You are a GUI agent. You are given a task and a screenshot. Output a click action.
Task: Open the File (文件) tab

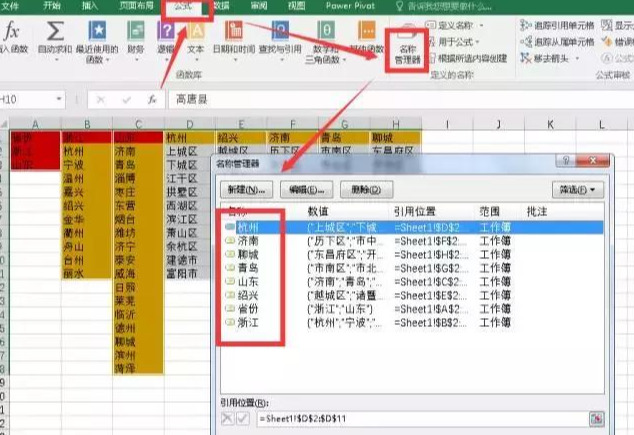(10, 6)
